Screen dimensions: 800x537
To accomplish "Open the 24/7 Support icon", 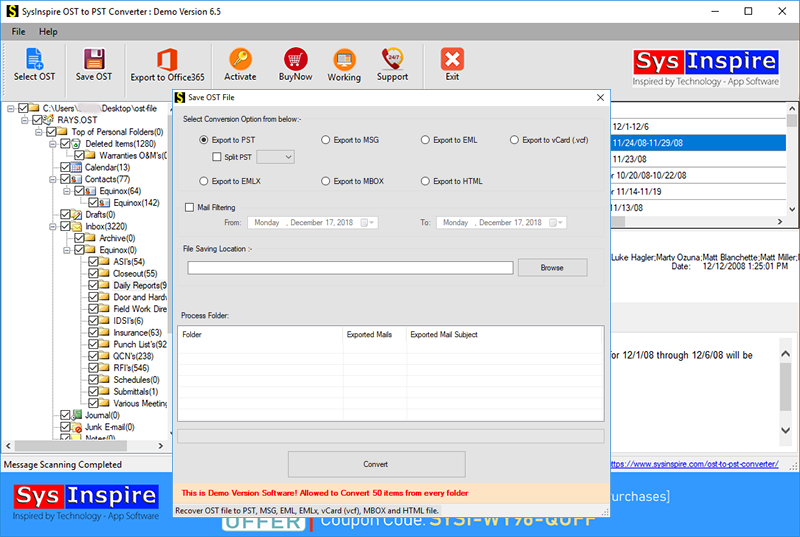I will coord(392,63).
